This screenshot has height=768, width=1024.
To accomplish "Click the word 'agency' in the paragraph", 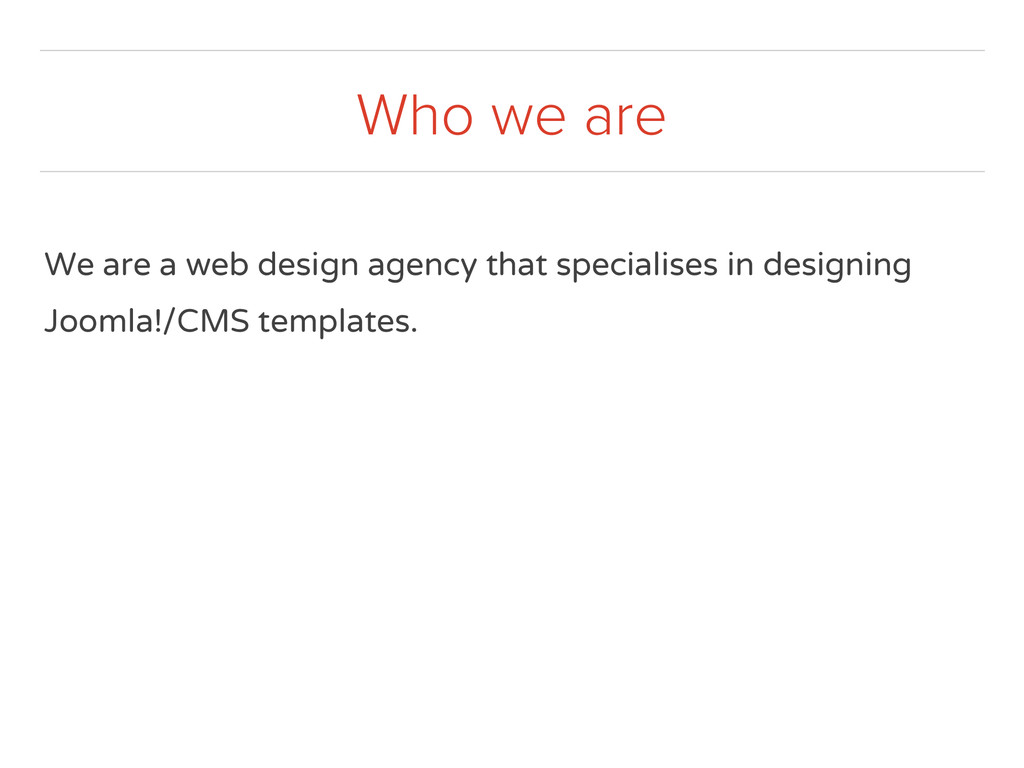I will coord(421,267).
